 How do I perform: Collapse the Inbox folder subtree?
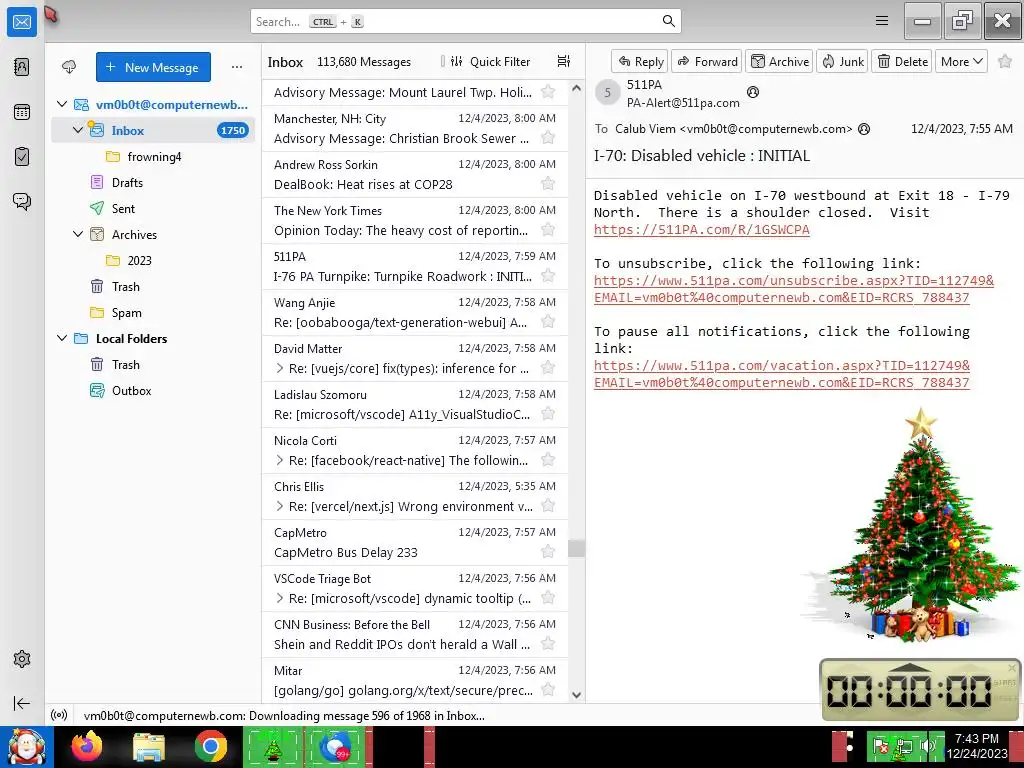pyautogui.click(x=78, y=130)
